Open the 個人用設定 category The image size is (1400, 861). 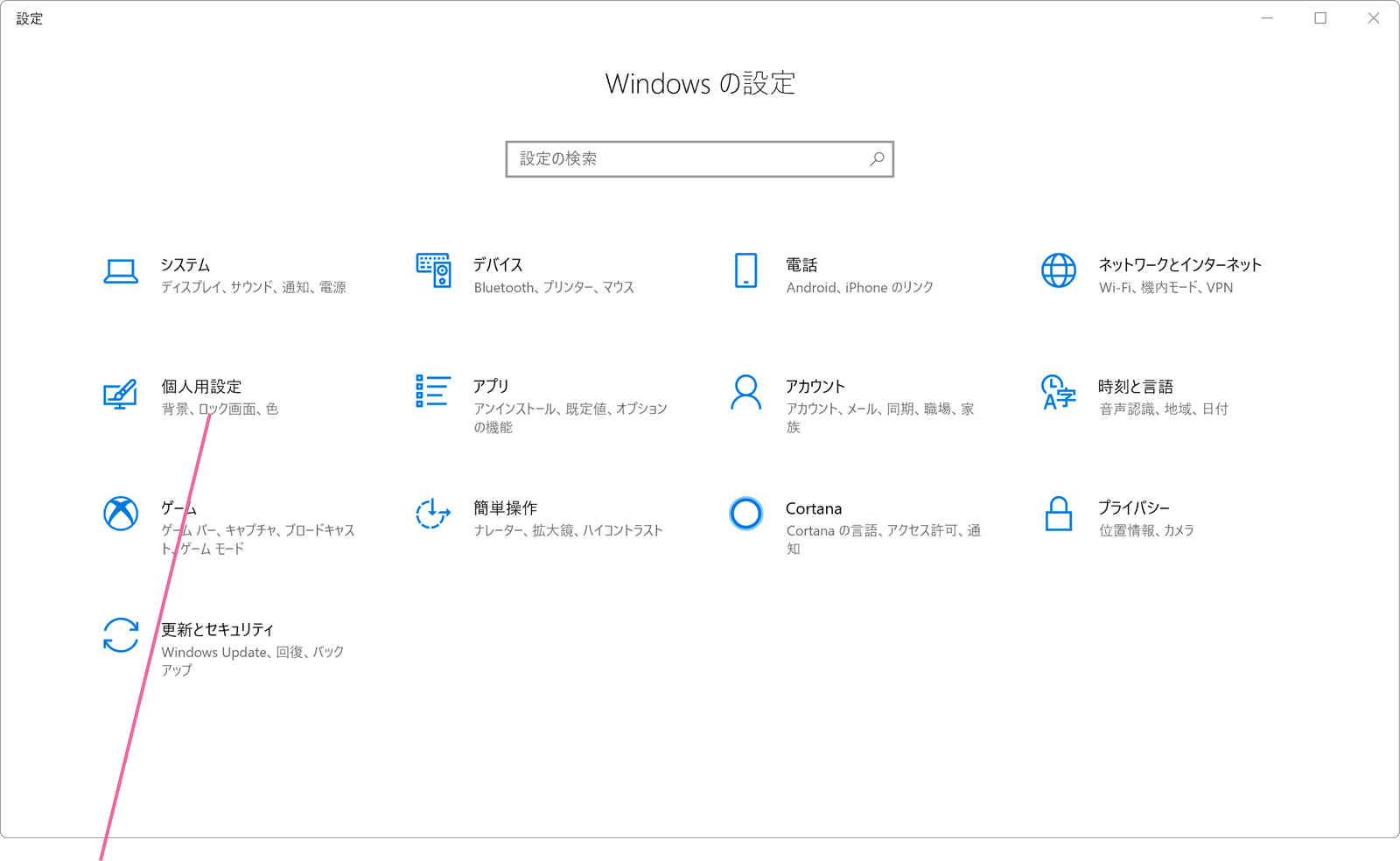[x=201, y=386]
